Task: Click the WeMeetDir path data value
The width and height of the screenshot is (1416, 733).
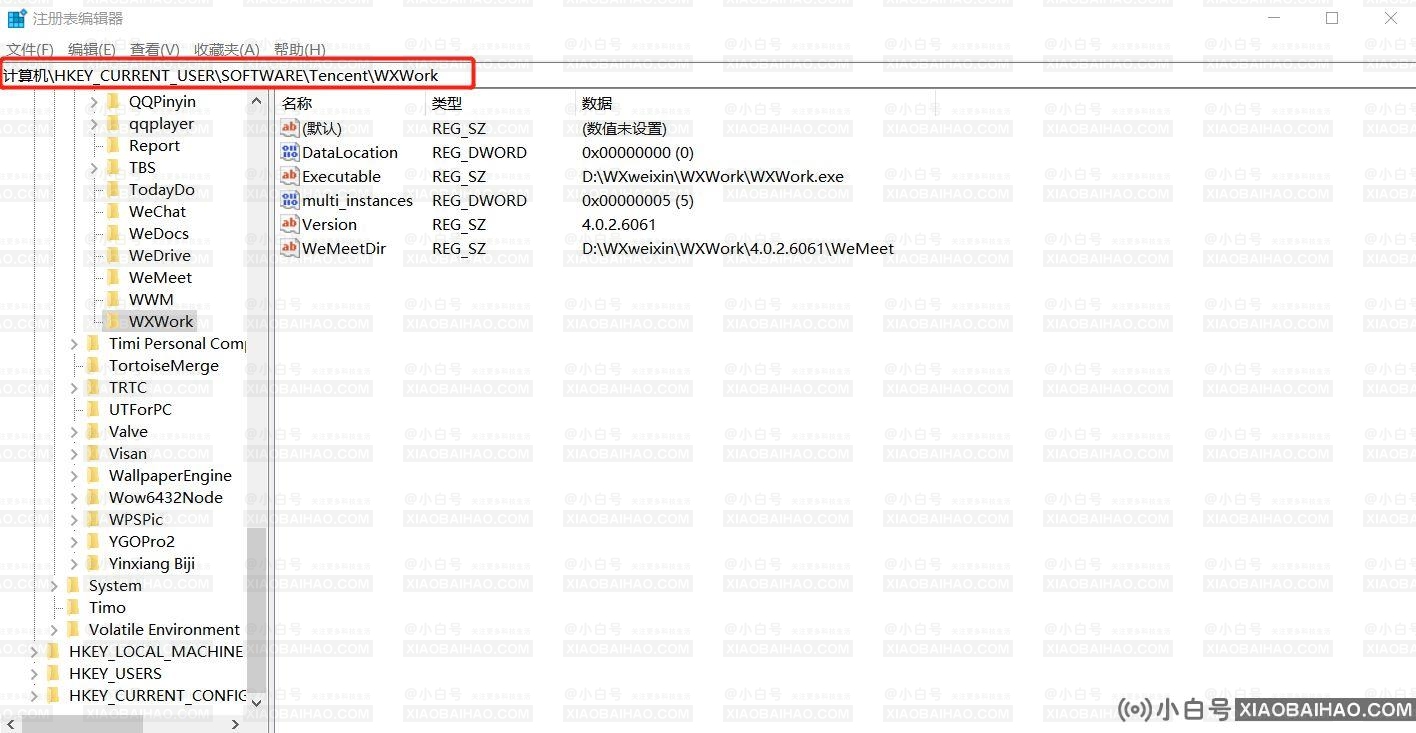Action: 738,248
